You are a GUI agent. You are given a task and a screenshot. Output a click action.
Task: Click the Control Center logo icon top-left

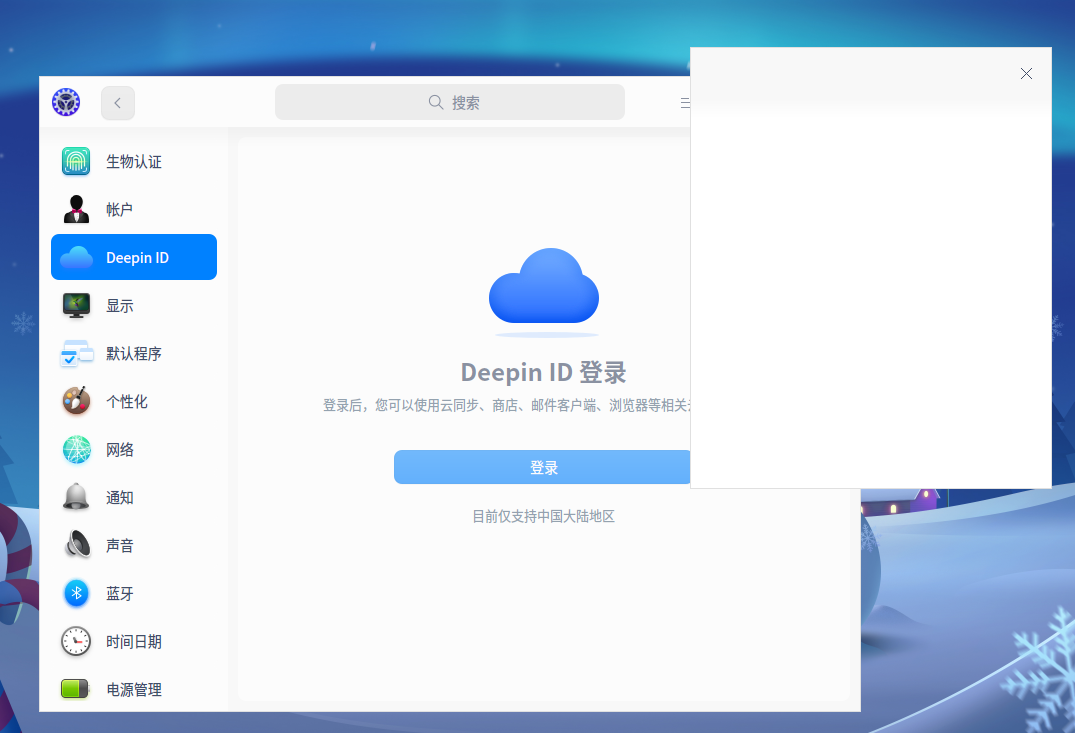66,102
